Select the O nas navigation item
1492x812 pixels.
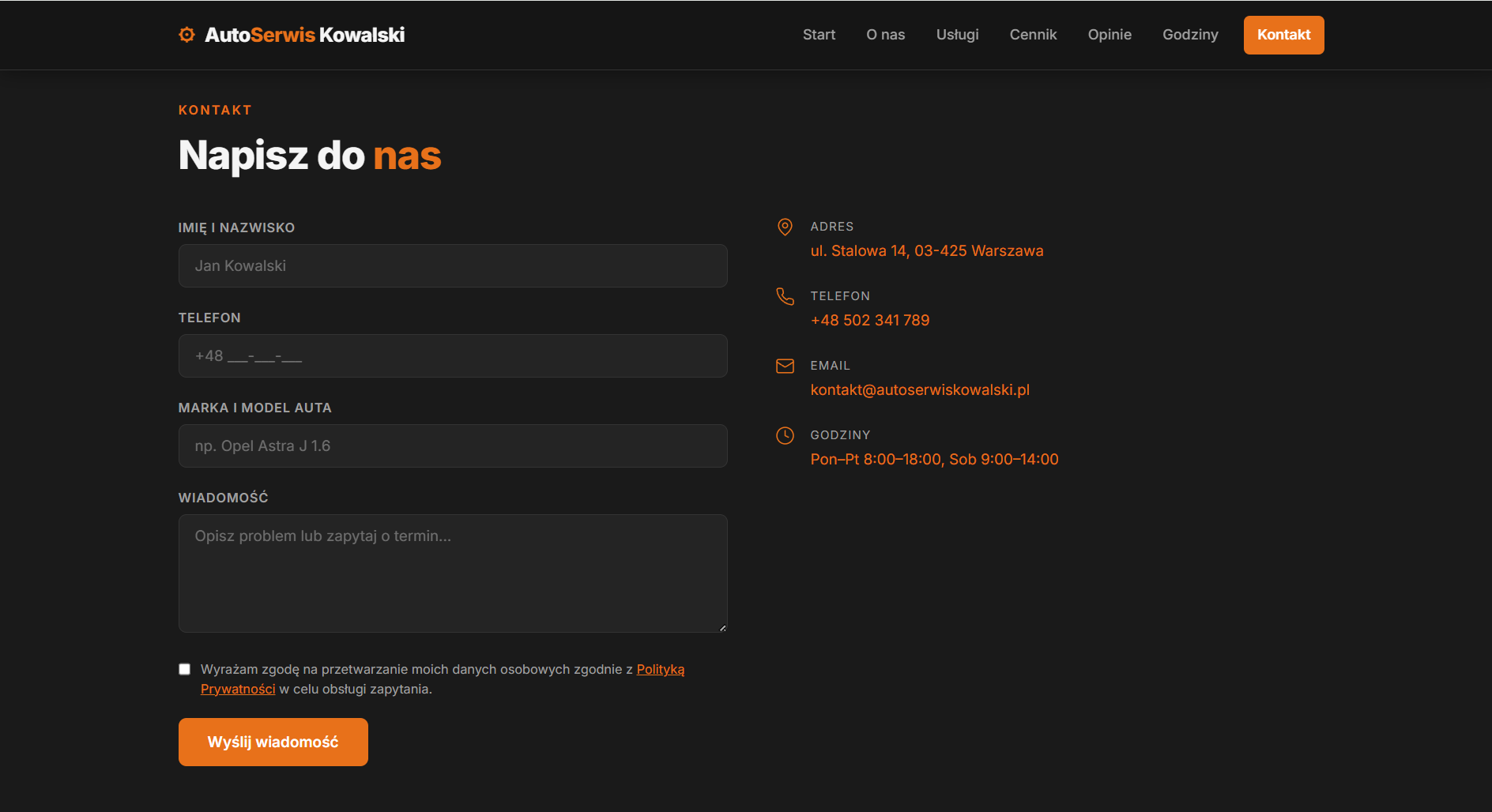[885, 35]
